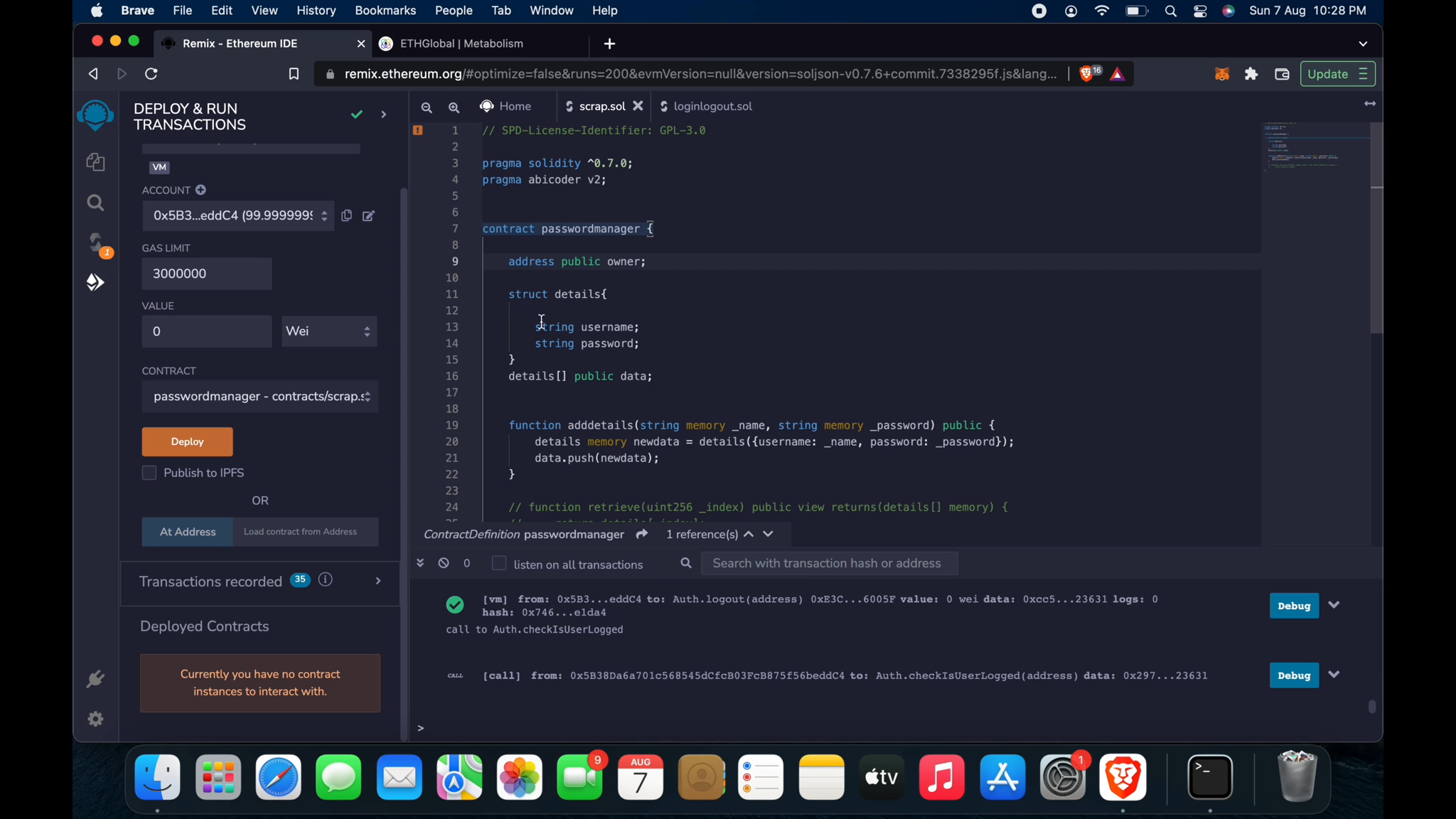Click the Load contract from Address field
Screen dimensions: 1456x819
pos(306,532)
